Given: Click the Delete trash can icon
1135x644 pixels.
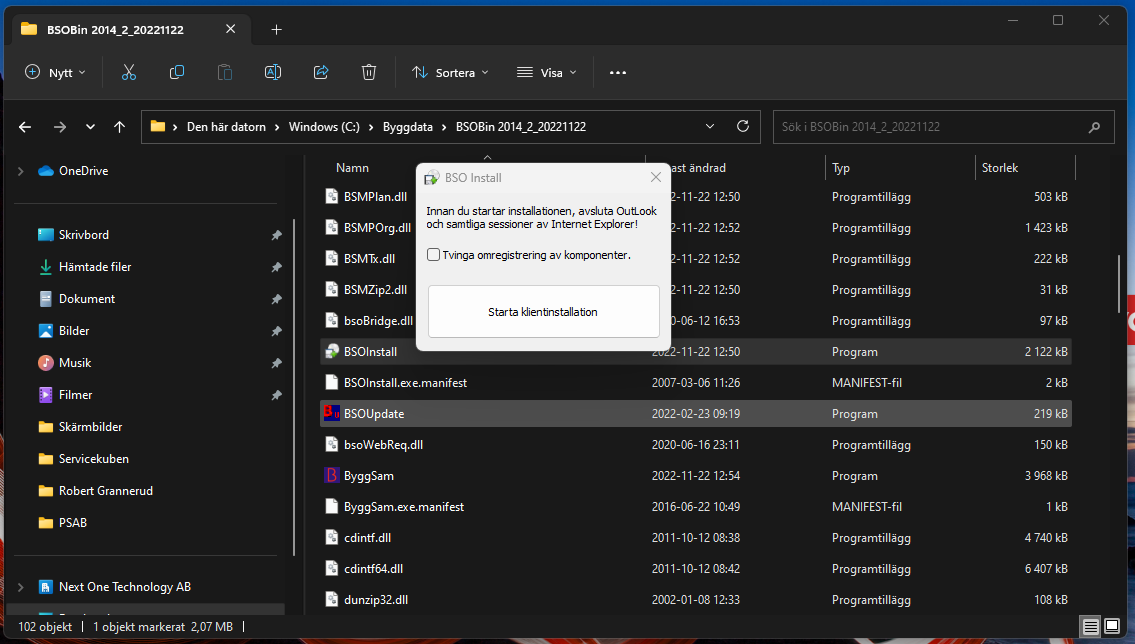Looking at the screenshot, I should point(368,72).
